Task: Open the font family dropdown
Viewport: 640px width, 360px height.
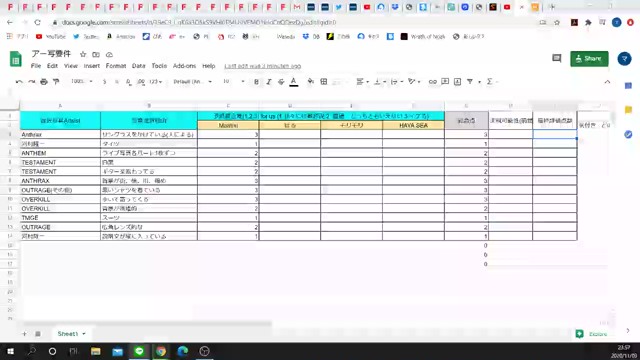Action: (x=193, y=82)
